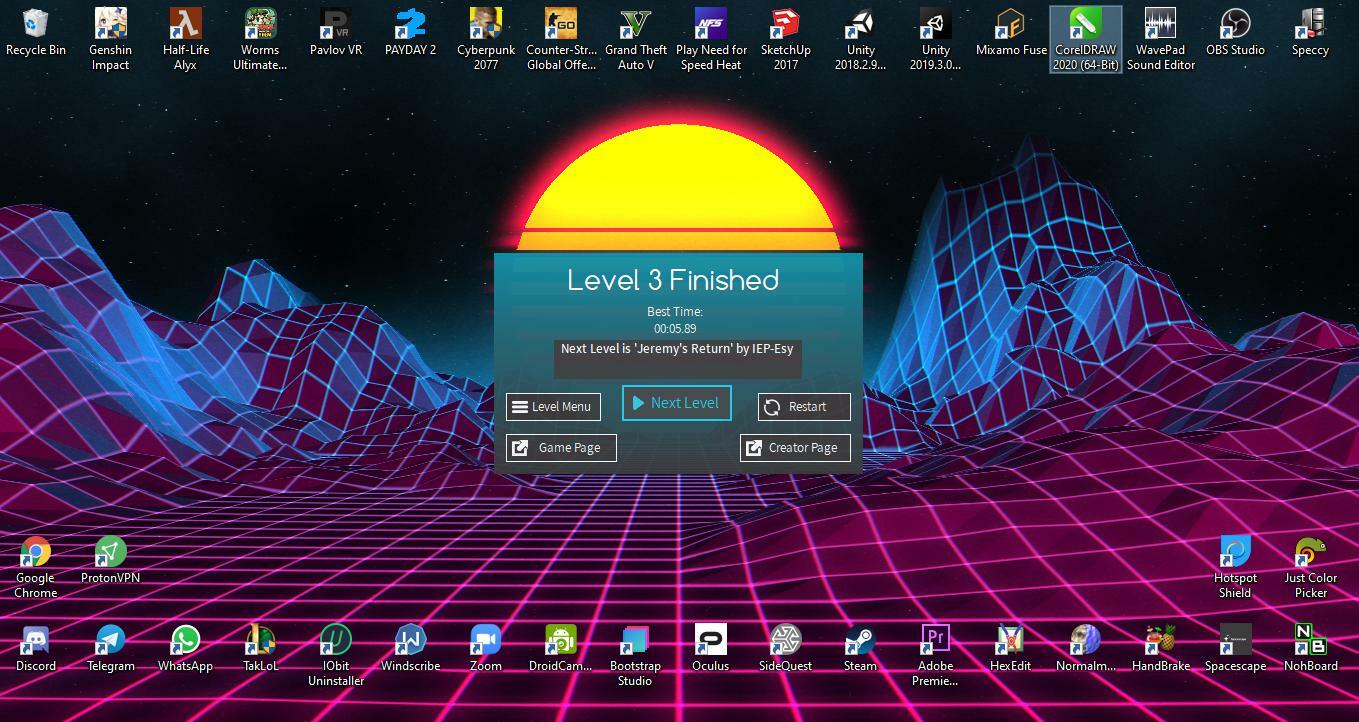Click the Next Level button
Viewport: 1359px width, 722px height.
(677, 403)
